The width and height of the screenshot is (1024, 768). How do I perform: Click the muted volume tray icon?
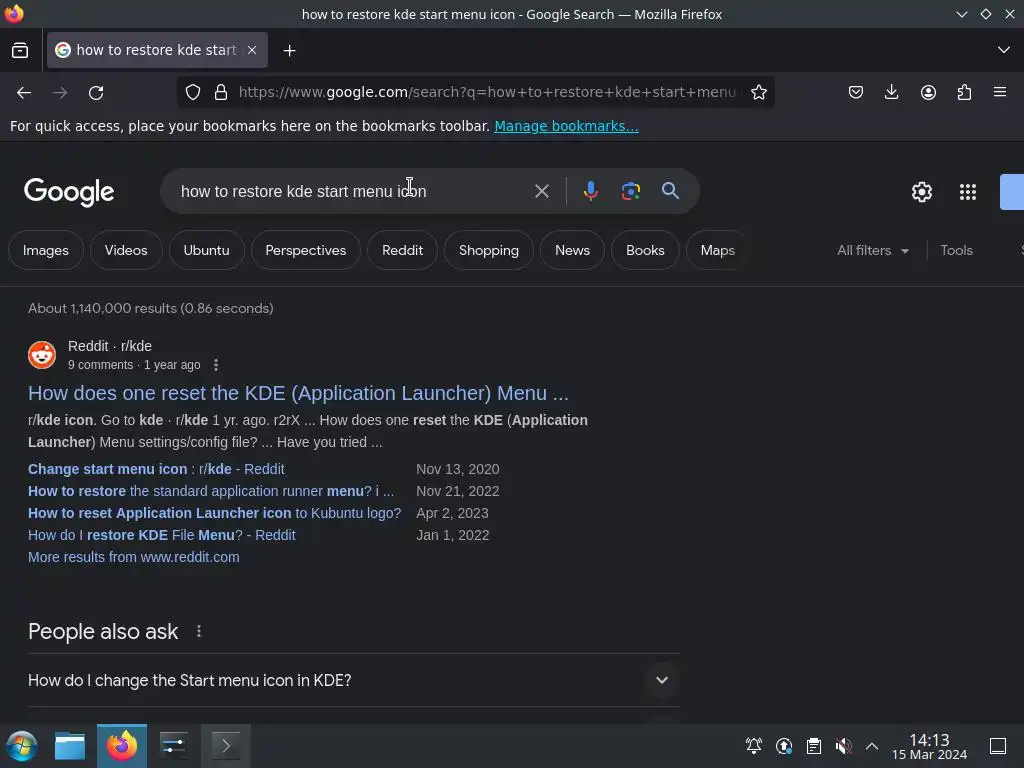coord(843,746)
